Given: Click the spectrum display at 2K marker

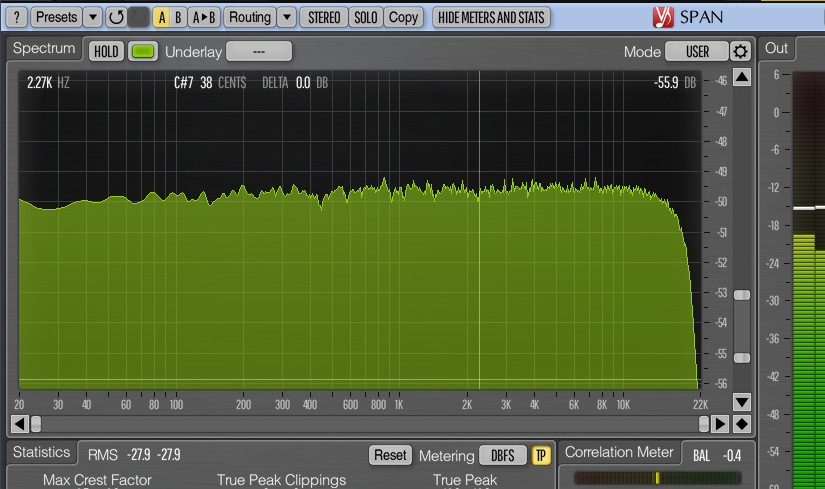Looking at the screenshot, I should tap(467, 405).
